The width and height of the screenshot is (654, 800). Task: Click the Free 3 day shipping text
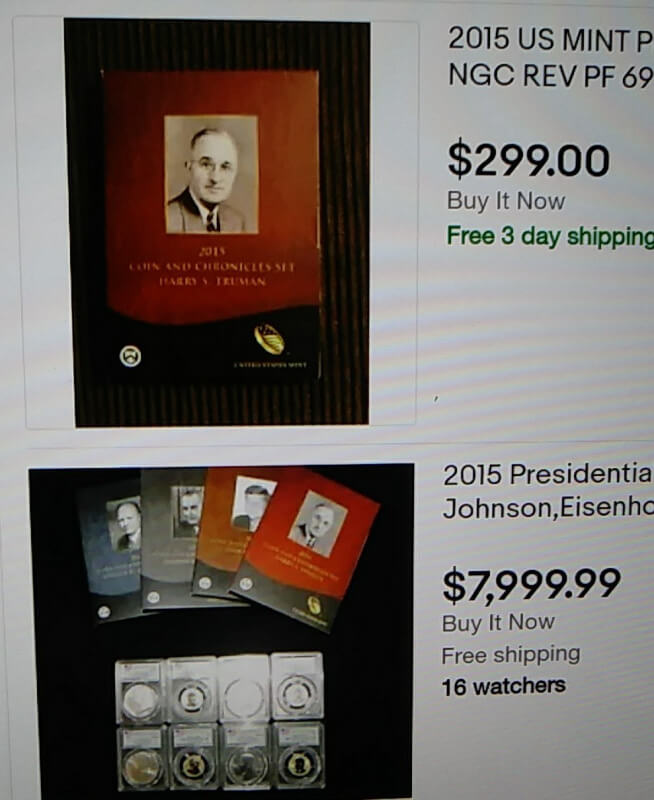(550, 236)
